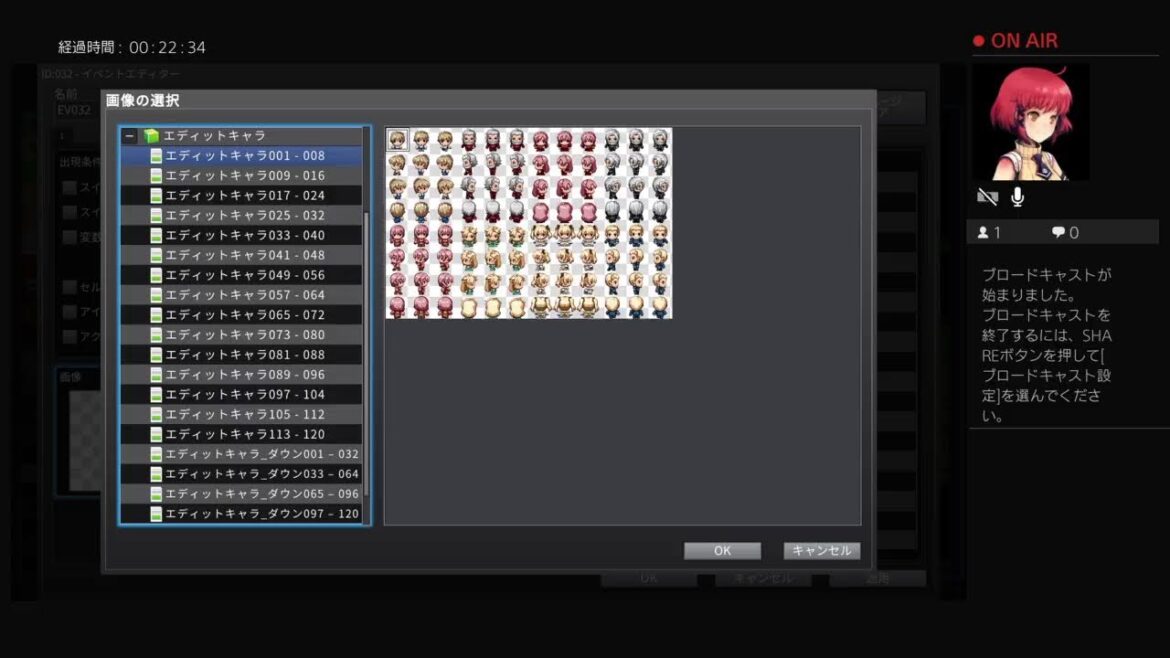Select the highlighted top-left blonde character sprite
The height and width of the screenshot is (658, 1170).
pyautogui.click(x=397, y=139)
